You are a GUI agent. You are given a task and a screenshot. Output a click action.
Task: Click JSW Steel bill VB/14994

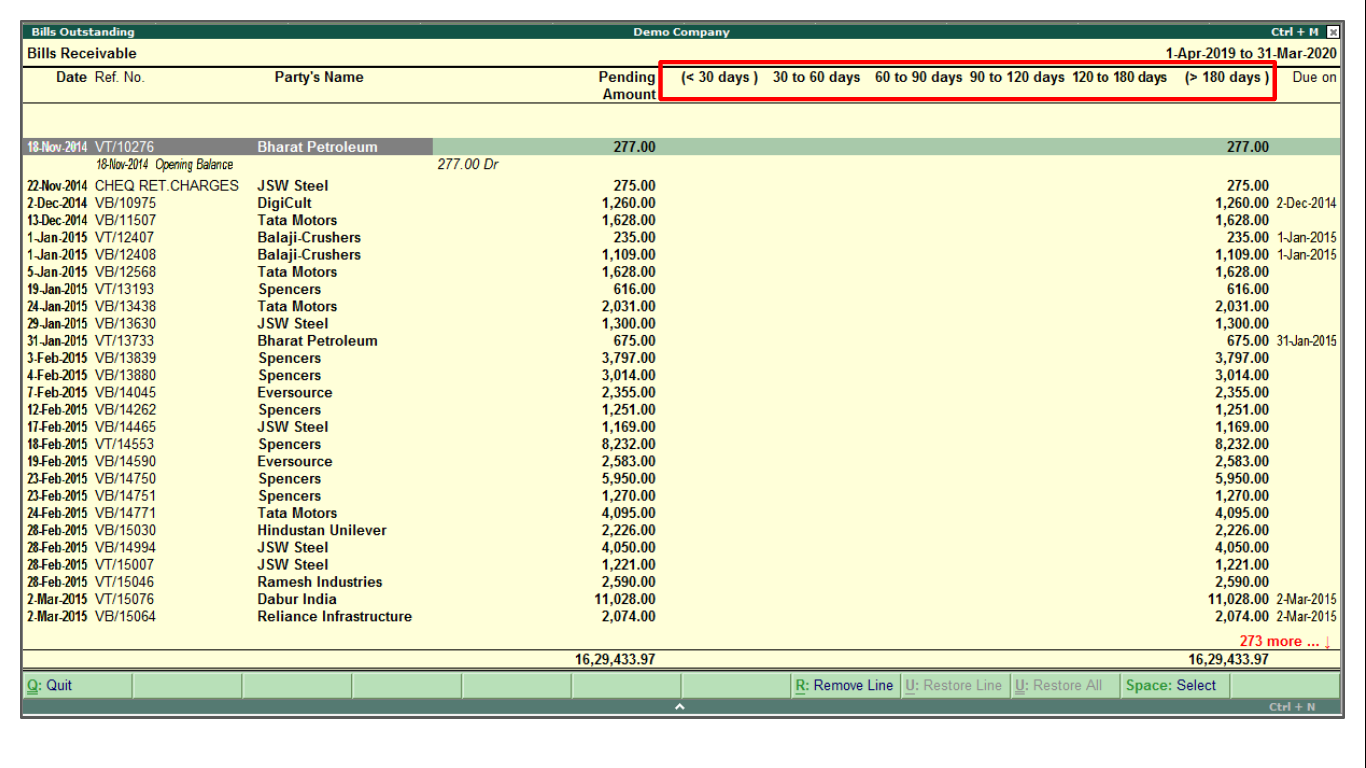[x=681, y=548]
